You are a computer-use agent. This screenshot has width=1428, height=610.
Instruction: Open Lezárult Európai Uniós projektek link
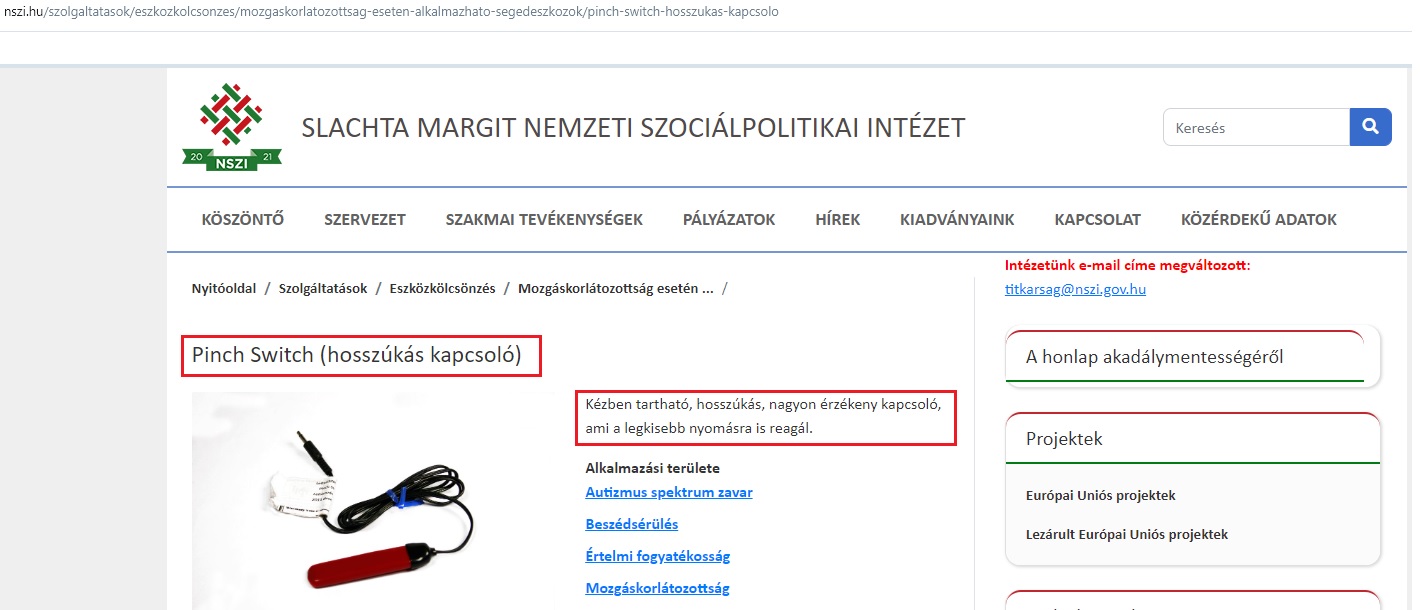tap(1126, 534)
